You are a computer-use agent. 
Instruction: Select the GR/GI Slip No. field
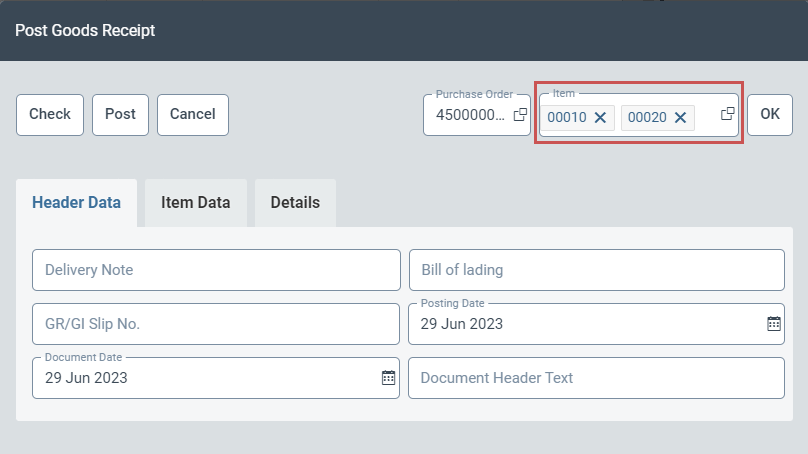pos(216,324)
